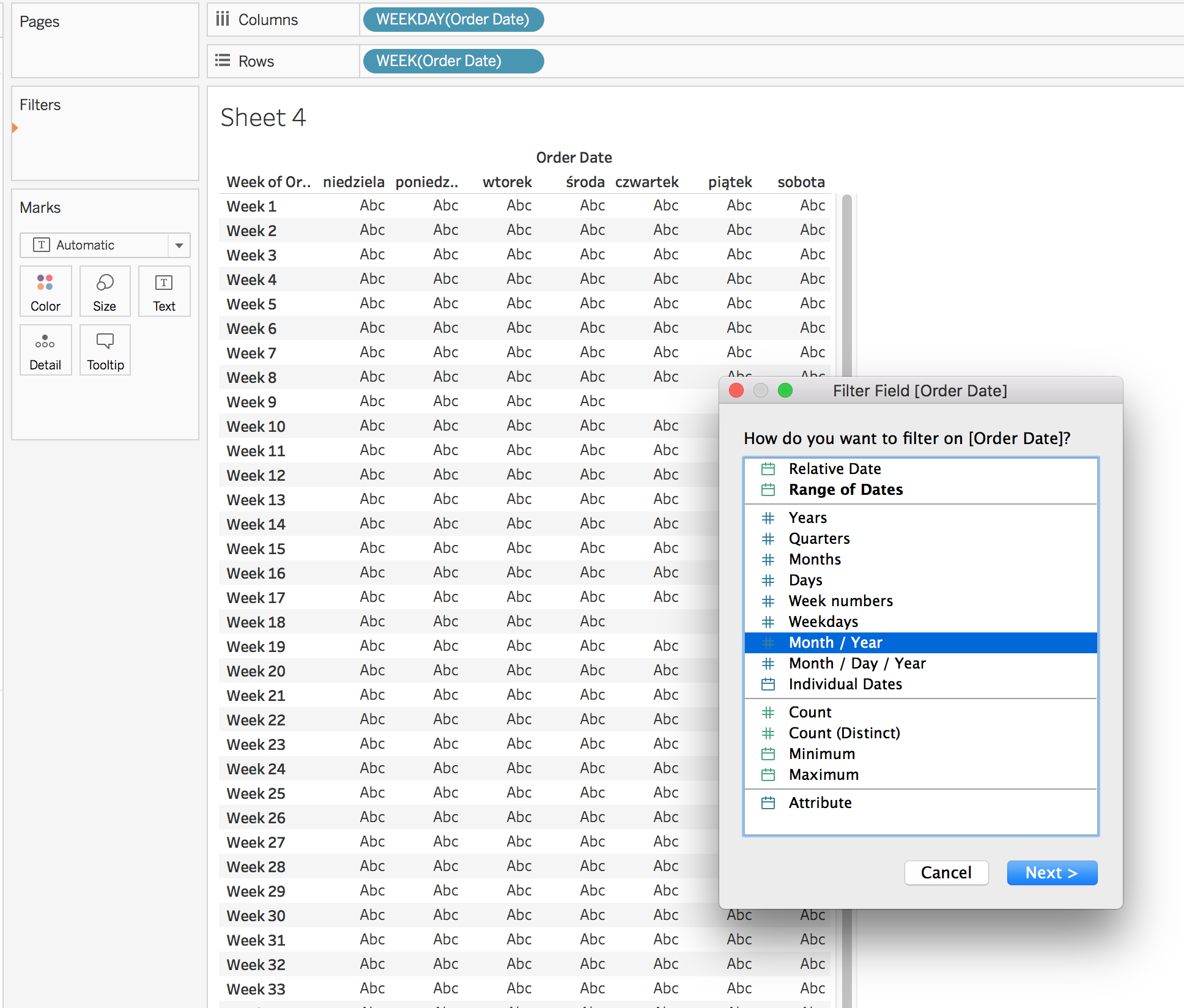Screen dimensions: 1184x1008
Task: Click the calendar icon beside Relative Date
Action: tap(768, 469)
